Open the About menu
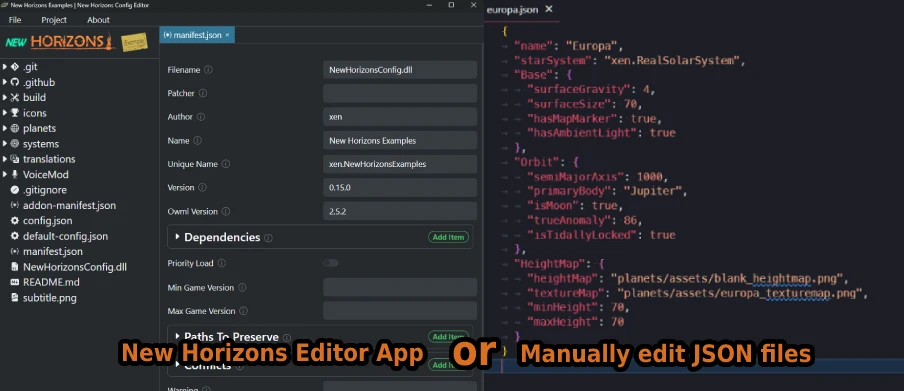This screenshot has height=391, width=904. point(98,20)
